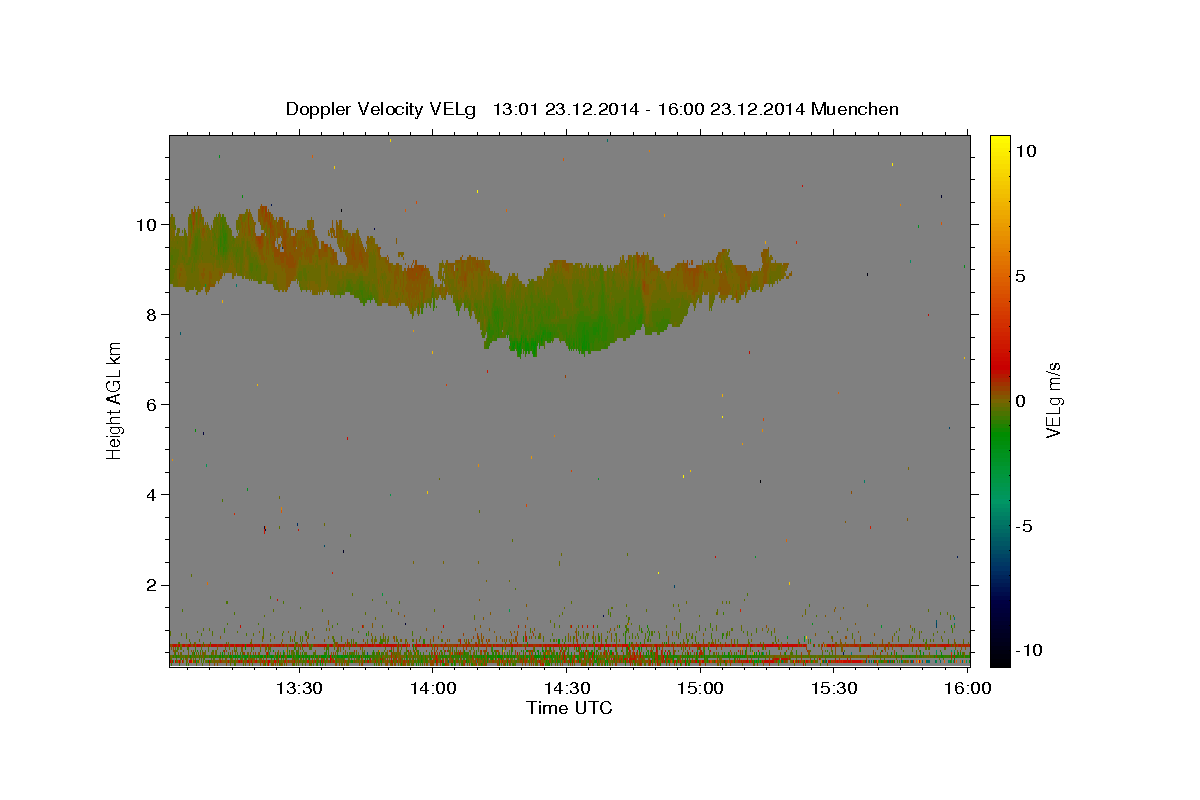Click the red horizontal line near ground level

click(569, 646)
